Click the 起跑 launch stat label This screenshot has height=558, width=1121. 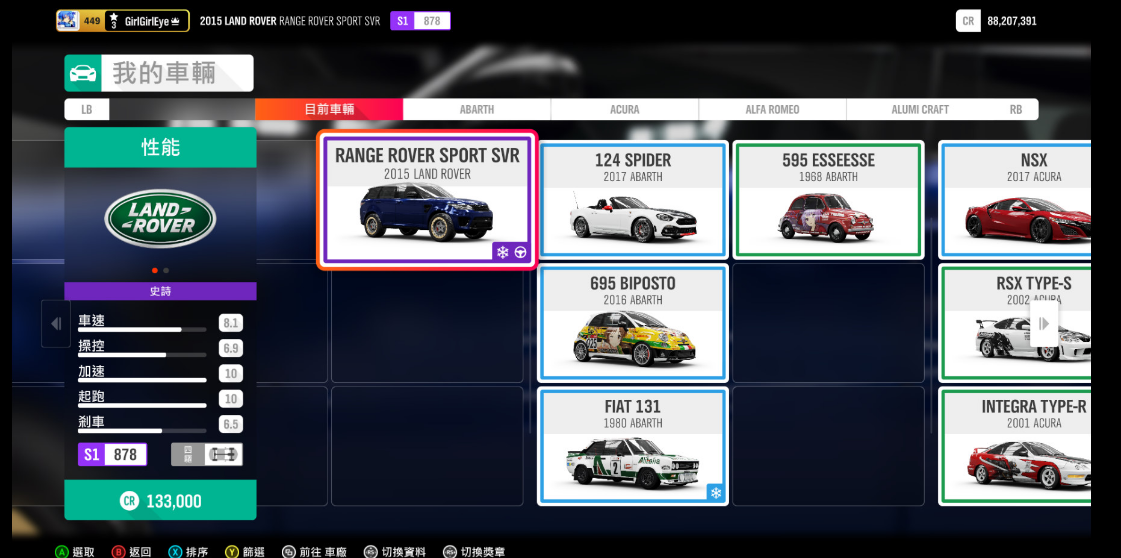(92, 397)
